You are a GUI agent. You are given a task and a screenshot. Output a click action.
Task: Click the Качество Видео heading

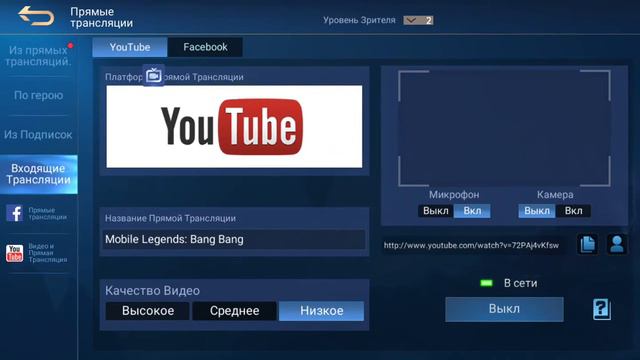152,291
